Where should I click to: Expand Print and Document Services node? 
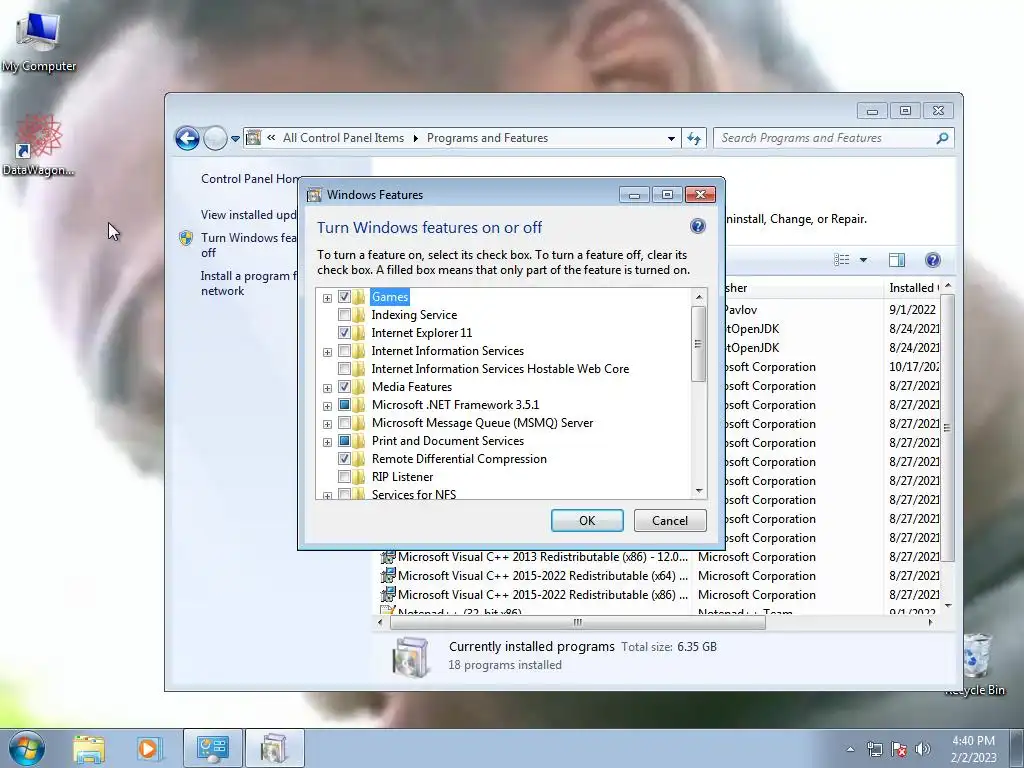(327, 442)
